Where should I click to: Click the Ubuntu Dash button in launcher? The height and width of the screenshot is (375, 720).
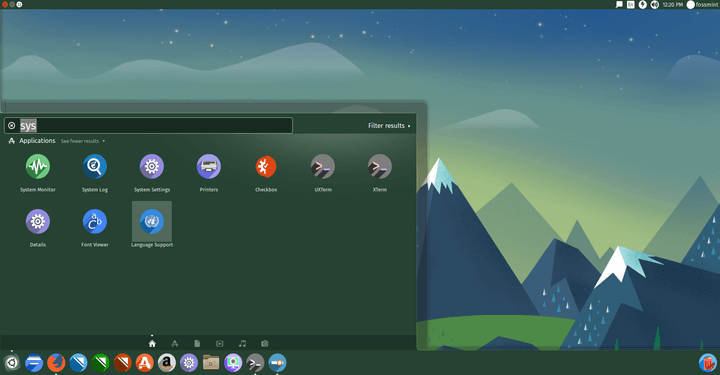pyautogui.click(x=11, y=363)
